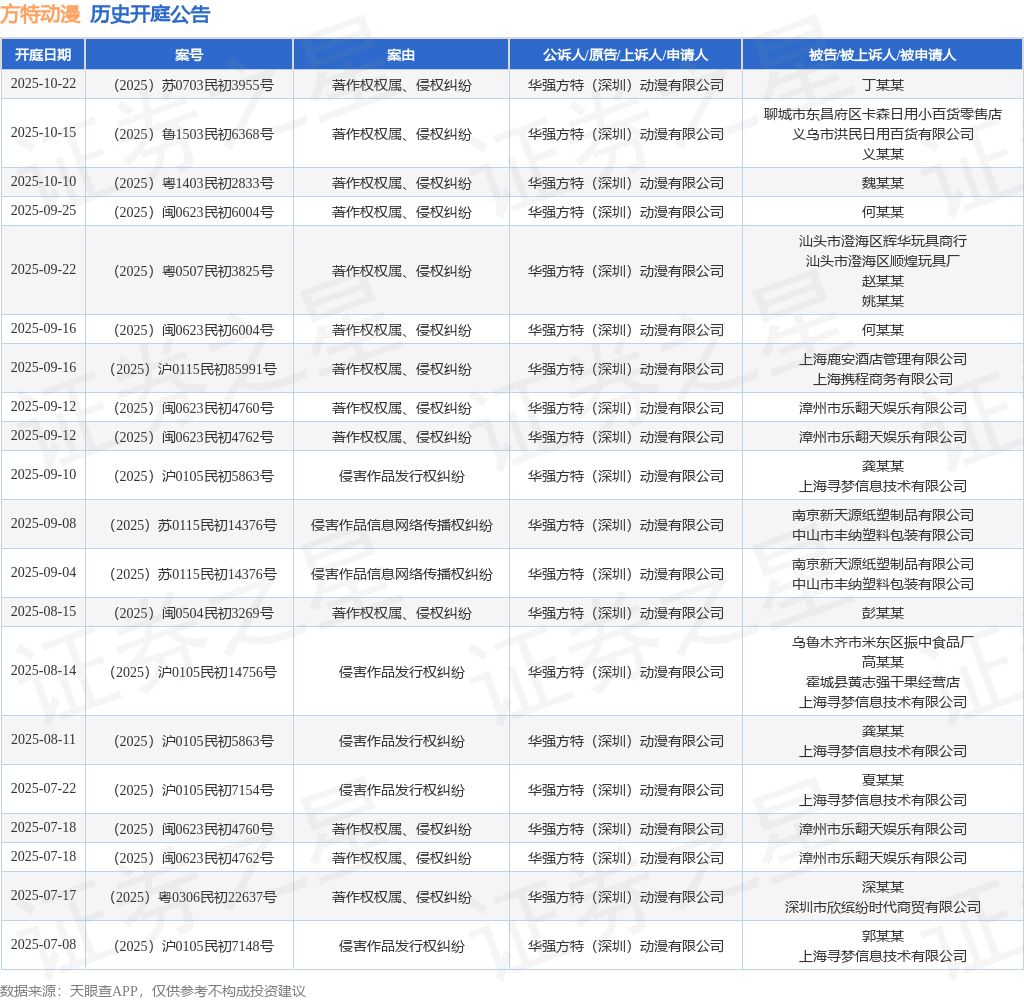This screenshot has height=1000, width=1024.
Task: Click defendant 义某某
Action: coord(882,154)
